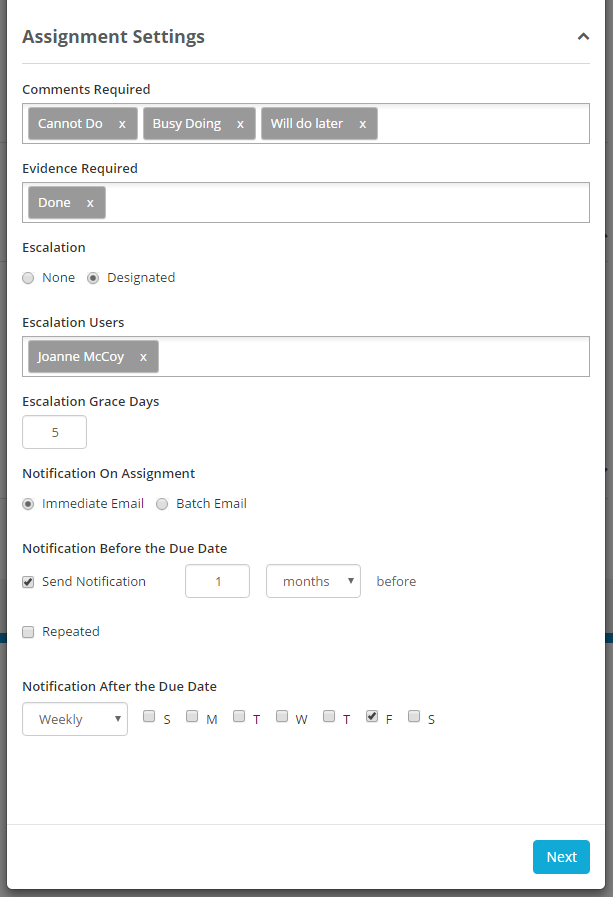Enable the Repeated checkbox
The height and width of the screenshot is (897, 613).
coord(28,632)
